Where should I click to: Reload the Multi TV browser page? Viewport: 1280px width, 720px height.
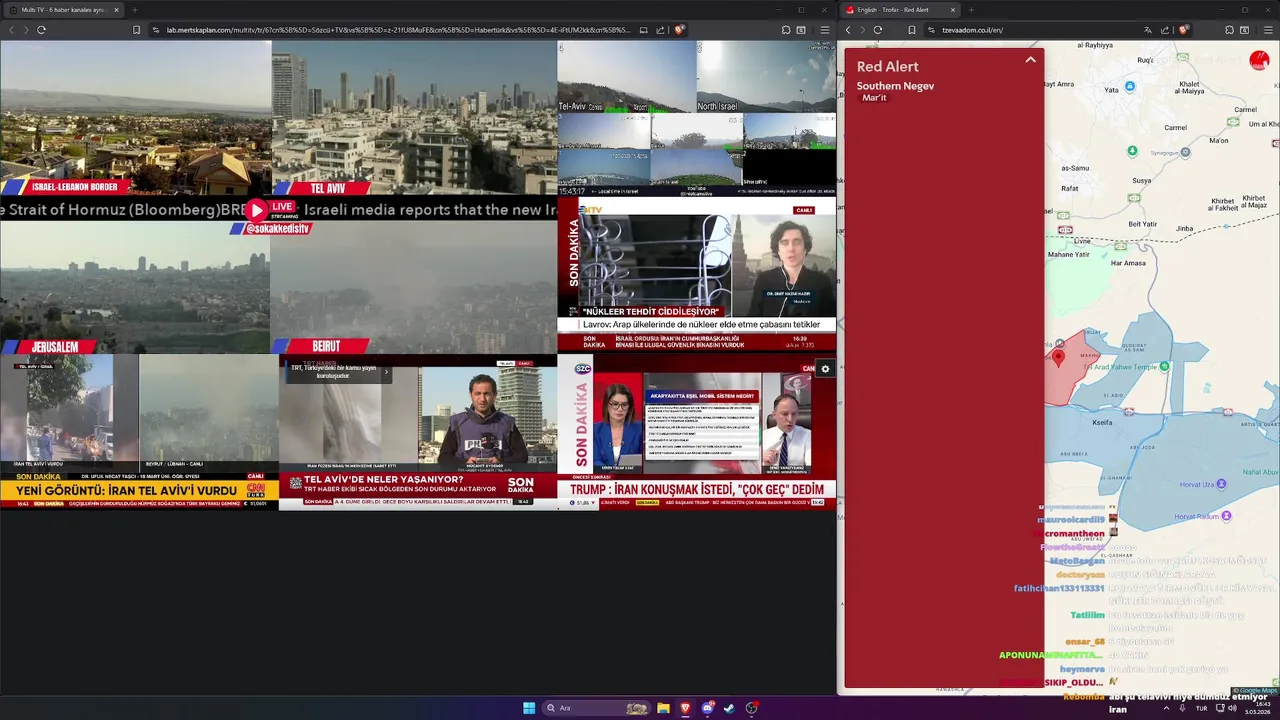[41, 30]
